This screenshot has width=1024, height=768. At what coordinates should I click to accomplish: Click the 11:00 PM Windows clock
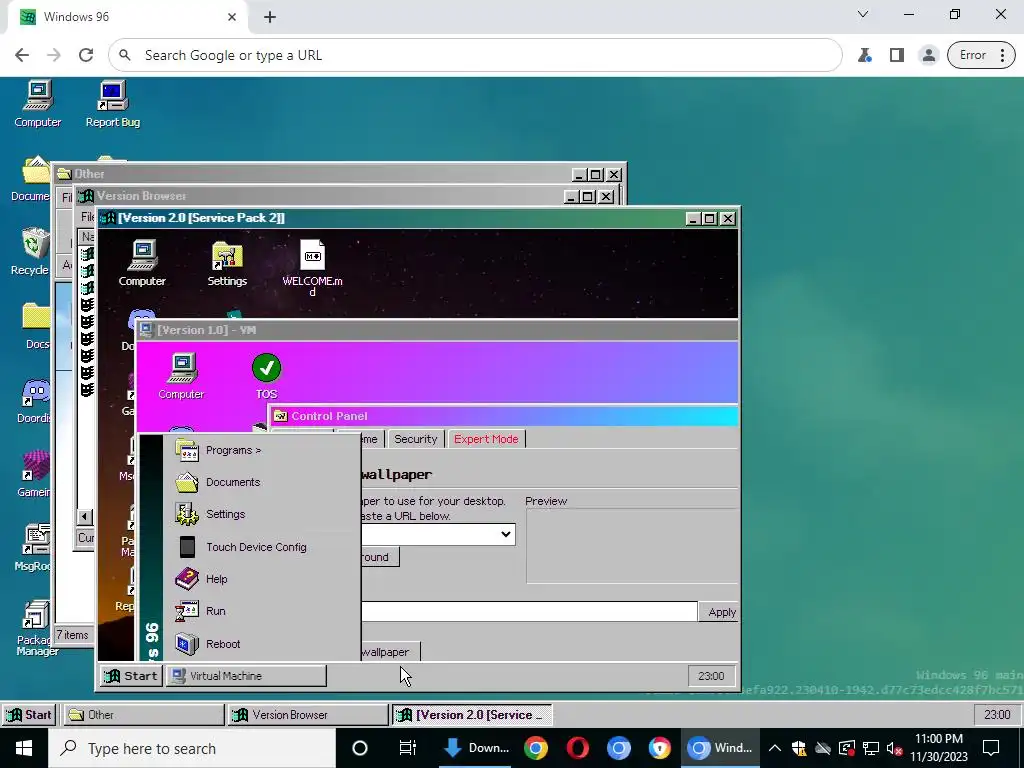coord(938,748)
